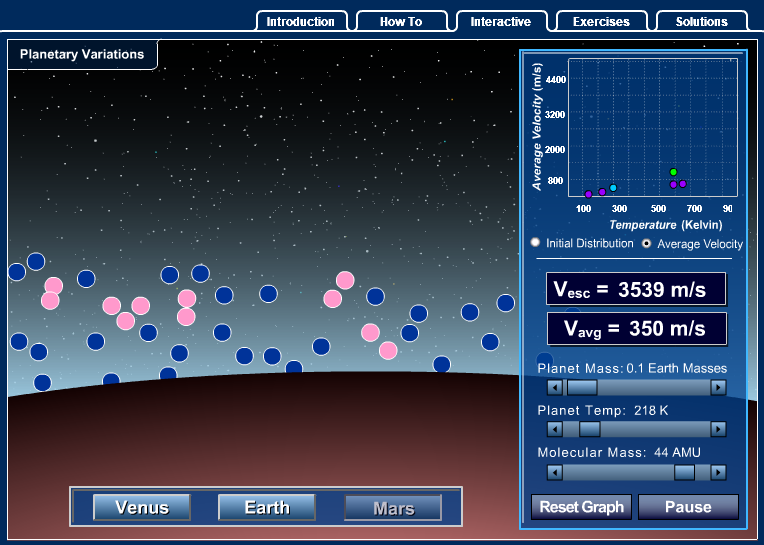Viewport: 764px width, 545px height.
Task: Switch to the How To tab
Action: (401, 21)
